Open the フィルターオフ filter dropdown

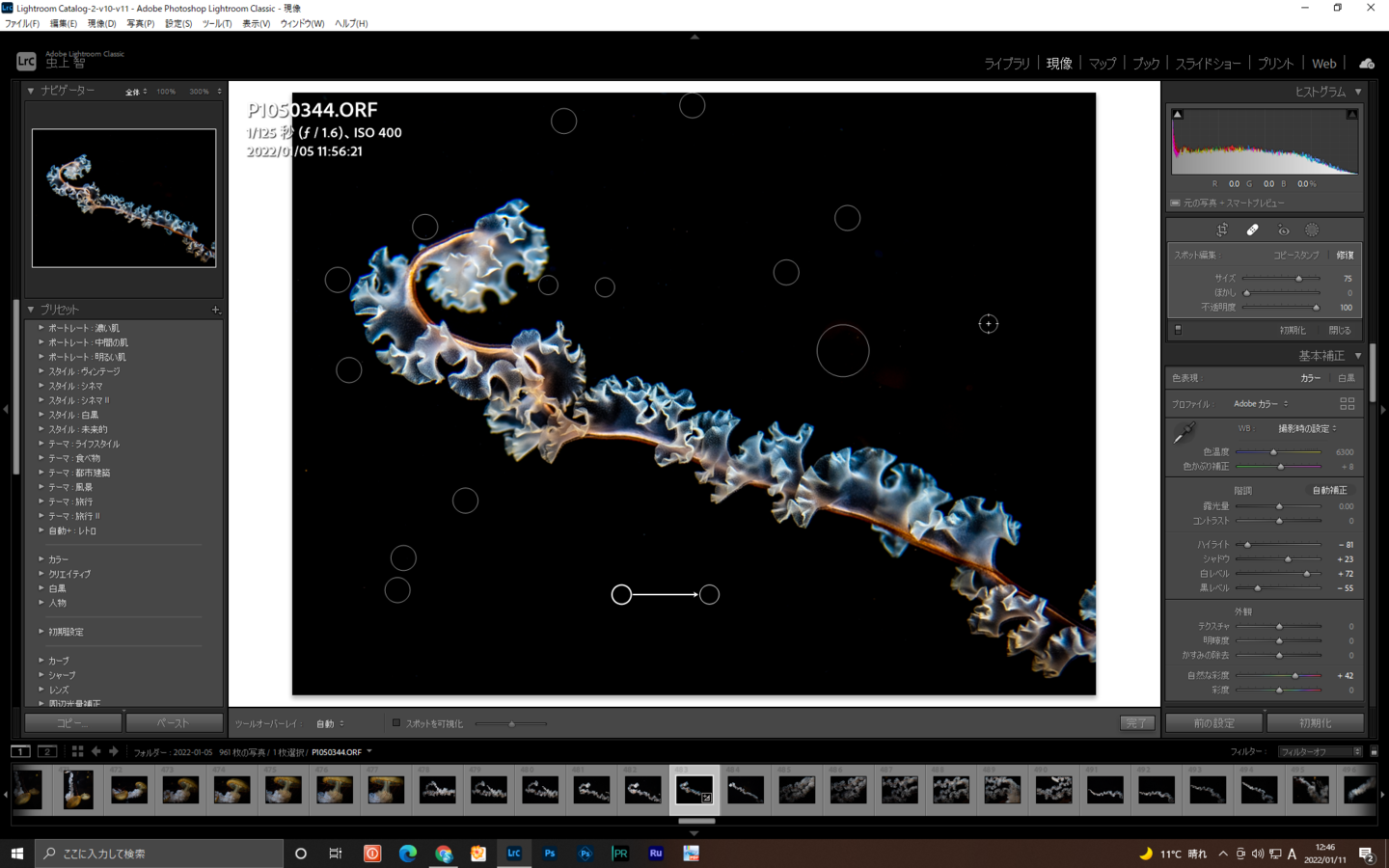1319,751
